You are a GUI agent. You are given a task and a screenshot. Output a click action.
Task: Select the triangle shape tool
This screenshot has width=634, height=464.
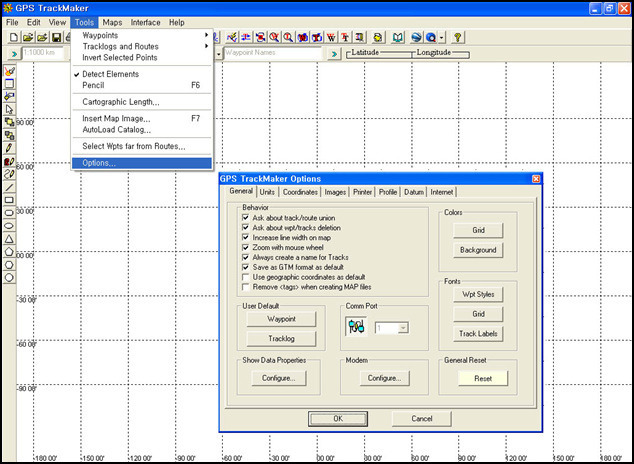[9, 239]
